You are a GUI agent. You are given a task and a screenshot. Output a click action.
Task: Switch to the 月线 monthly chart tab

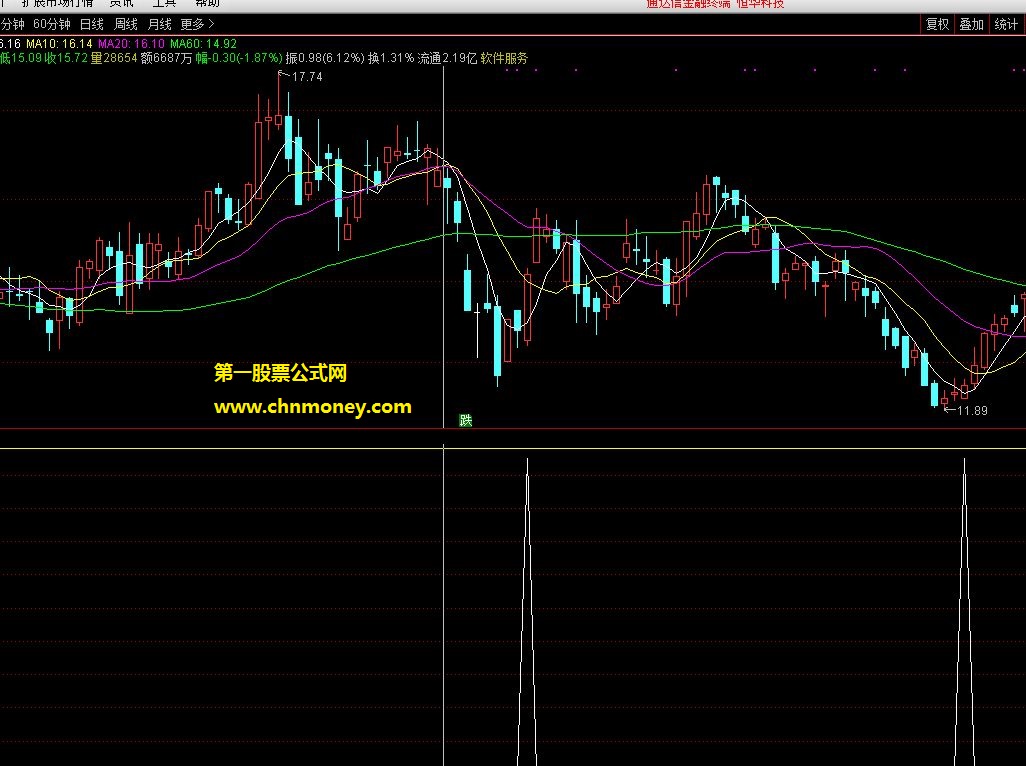click(x=160, y=24)
